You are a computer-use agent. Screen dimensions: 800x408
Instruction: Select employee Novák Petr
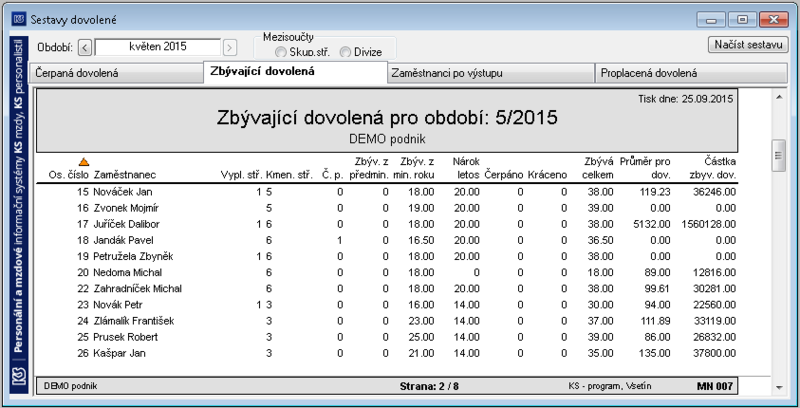(118, 305)
